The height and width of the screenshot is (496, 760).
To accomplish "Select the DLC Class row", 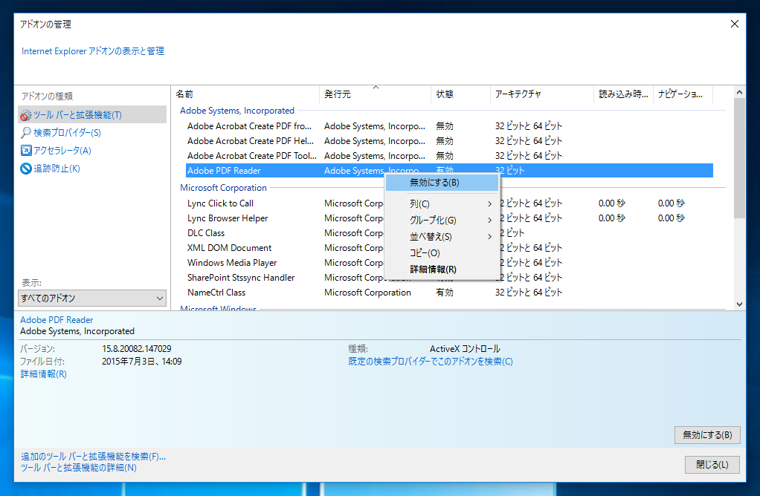I will tap(449, 233).
